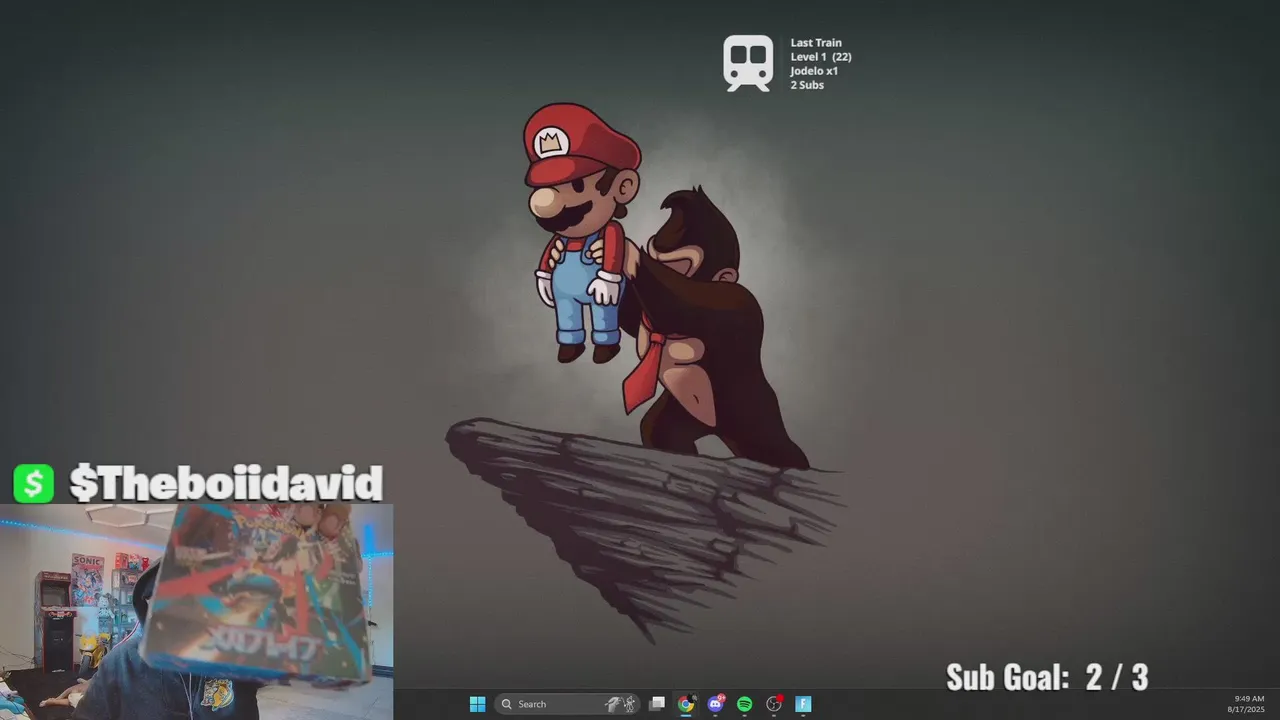This screenshot has width=1280, height=720.
Task: Click the 'Jodelo x1' text
Action: (814, 71)
